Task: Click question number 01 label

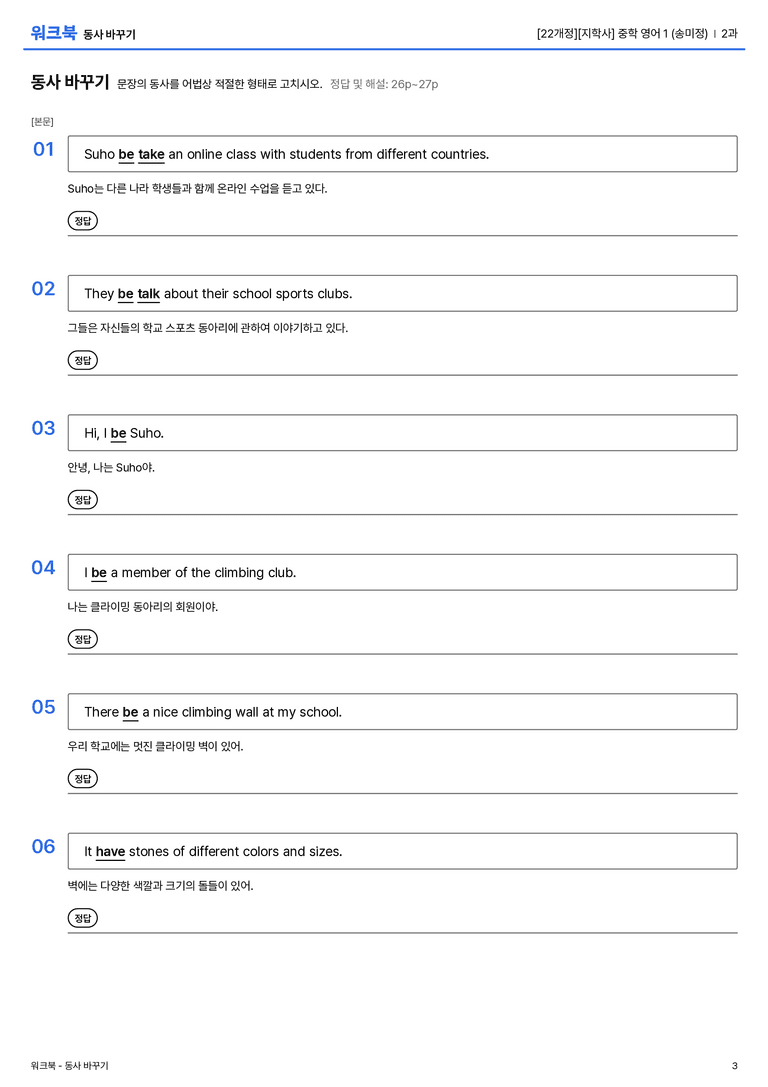Action: pos(44,149)
